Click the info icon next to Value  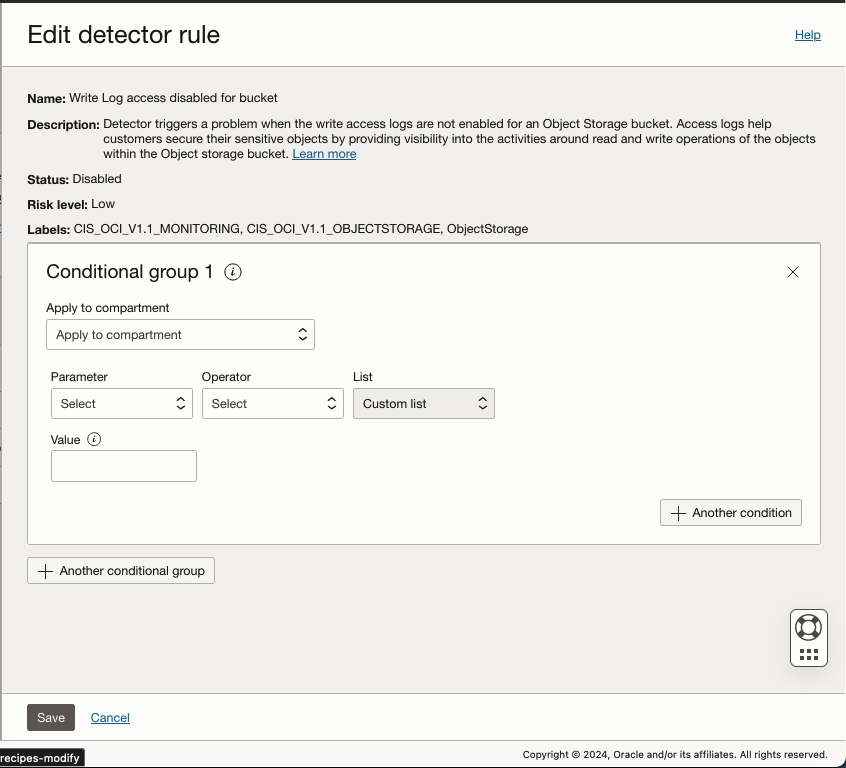point(93,438)
